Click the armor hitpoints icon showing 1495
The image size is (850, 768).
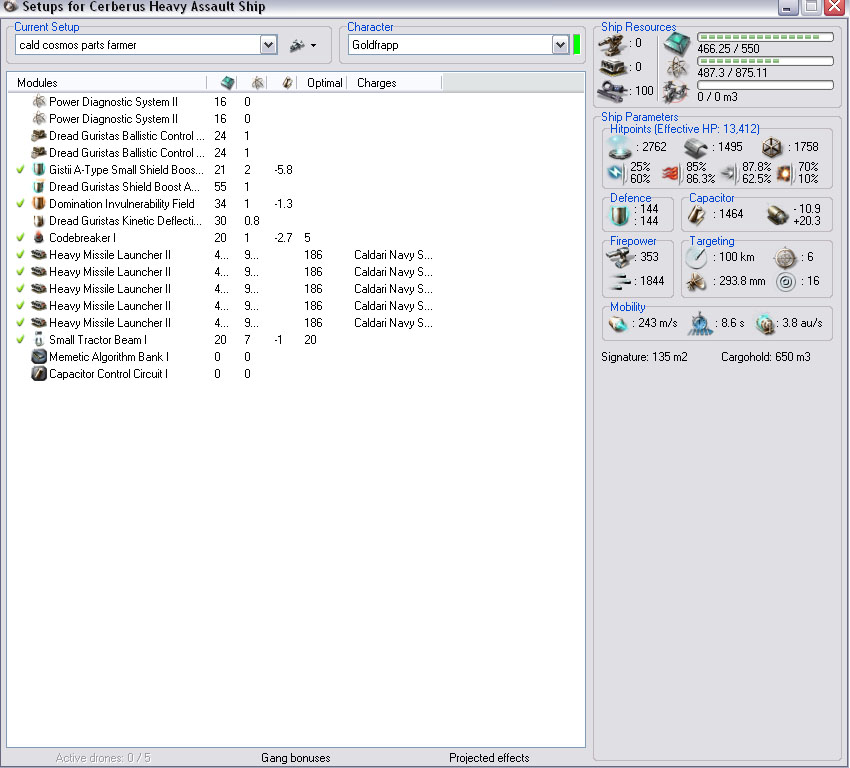click(x=696, y=147)
